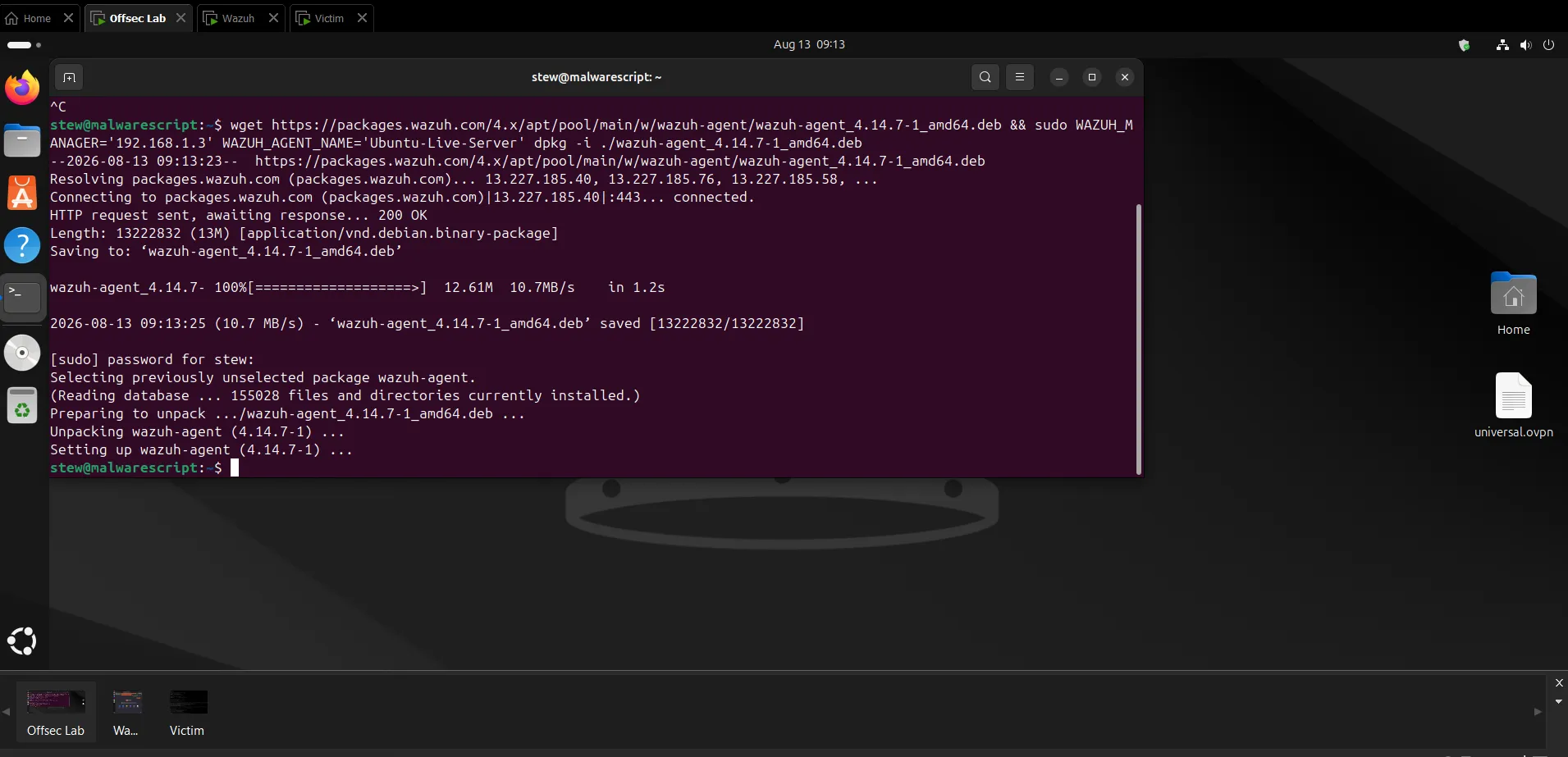Close the terminal window
1568x757 pixels.
[x=1125, y=77]
